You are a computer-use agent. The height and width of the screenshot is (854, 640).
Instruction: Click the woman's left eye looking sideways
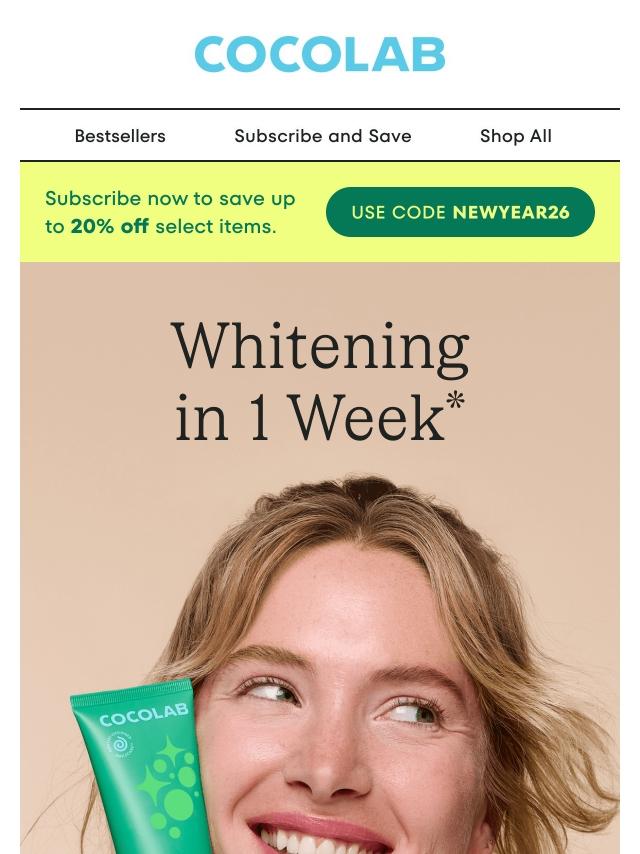[413, 713]
